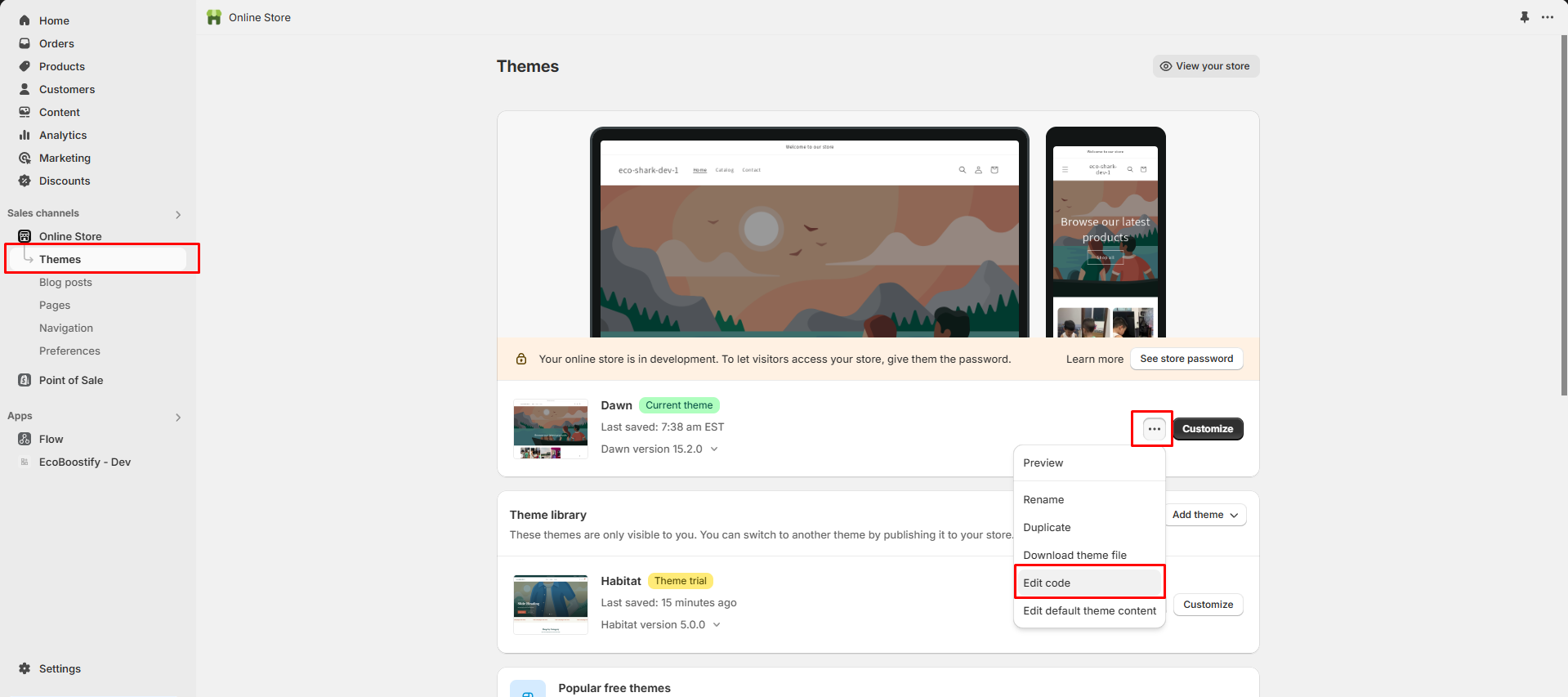1568x697 pixels.
Task: Click the pin icon in top bar
Action: pyautogui.click(x=1525, y=17)
